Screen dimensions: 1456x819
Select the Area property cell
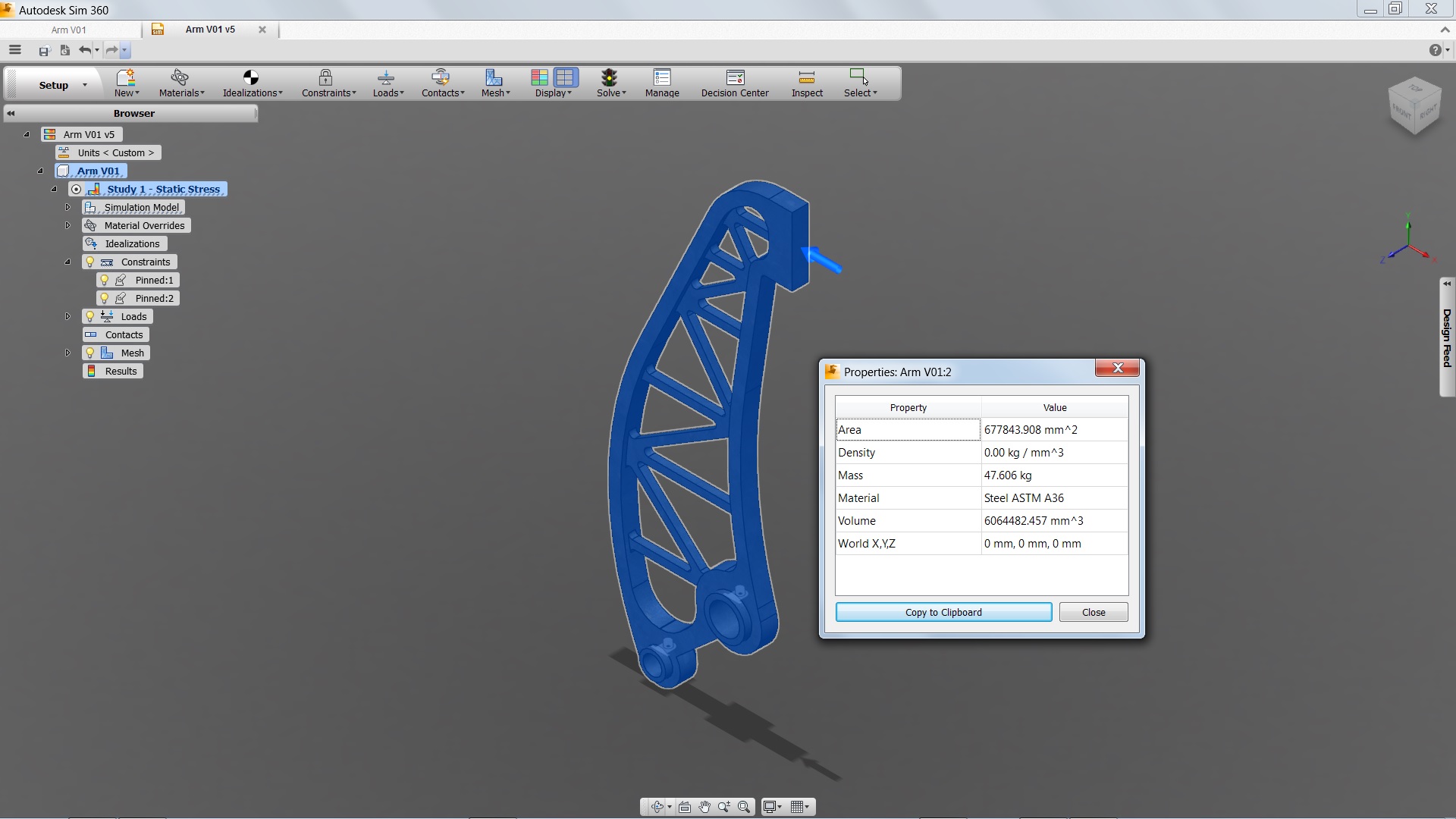click(907, 430)
